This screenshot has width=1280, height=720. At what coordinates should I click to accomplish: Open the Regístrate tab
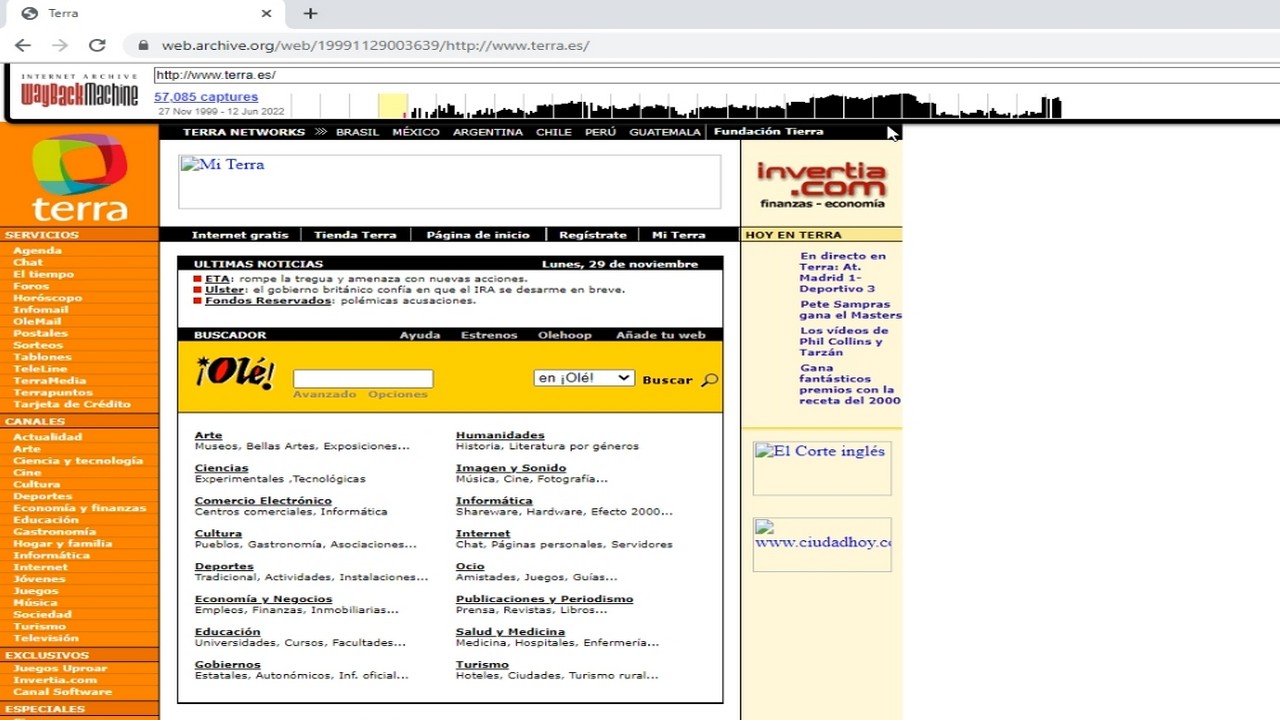pyautogui.click(x=593, y=235)
